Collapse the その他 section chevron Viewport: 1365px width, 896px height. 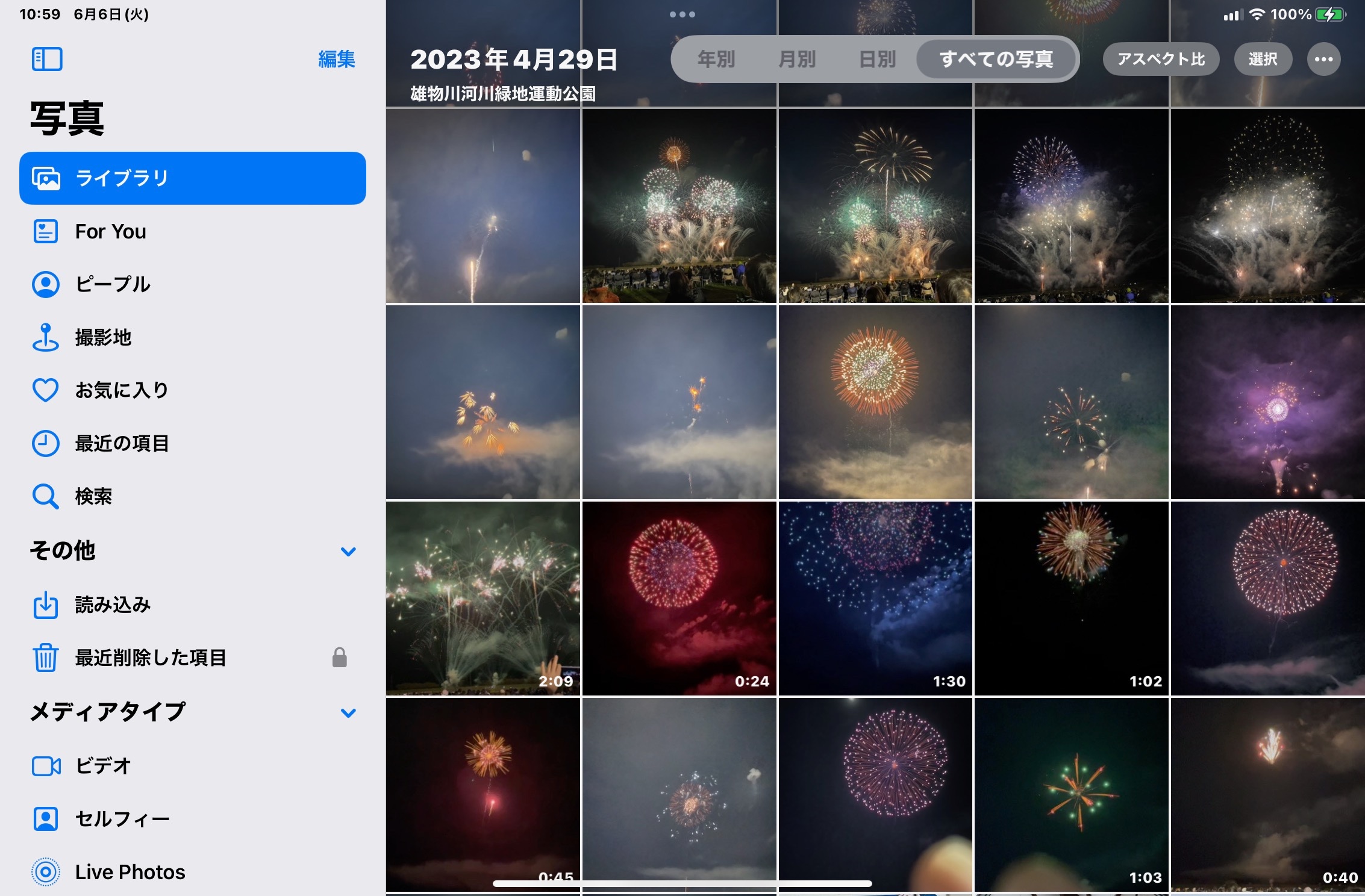pos(348,551)
